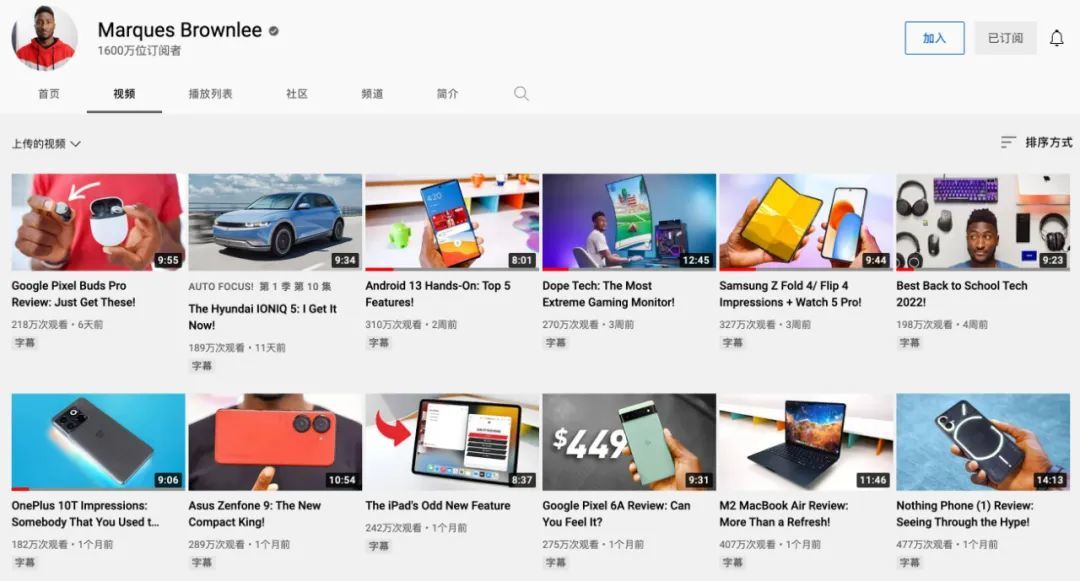The height and width of the screenshot is (581, 1080).
Task: Play the blue Hyundai IONIQ 5 thumbnail
Action: 275,222
